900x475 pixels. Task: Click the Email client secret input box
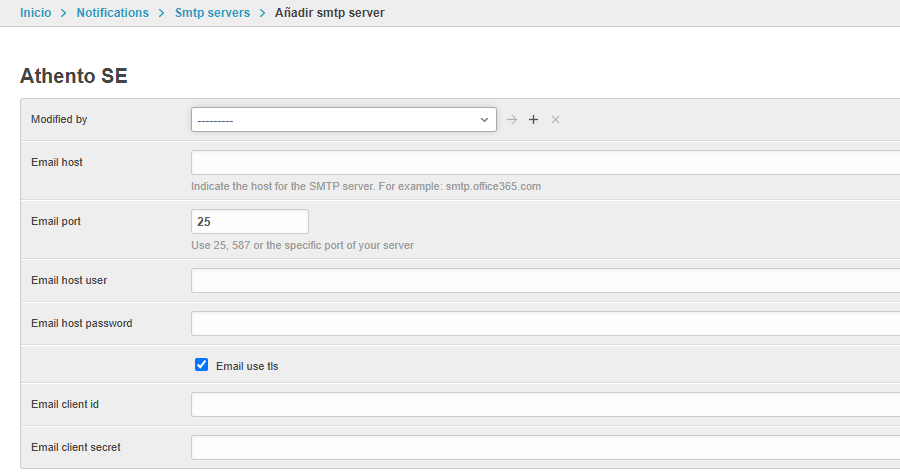coord(545,447)
